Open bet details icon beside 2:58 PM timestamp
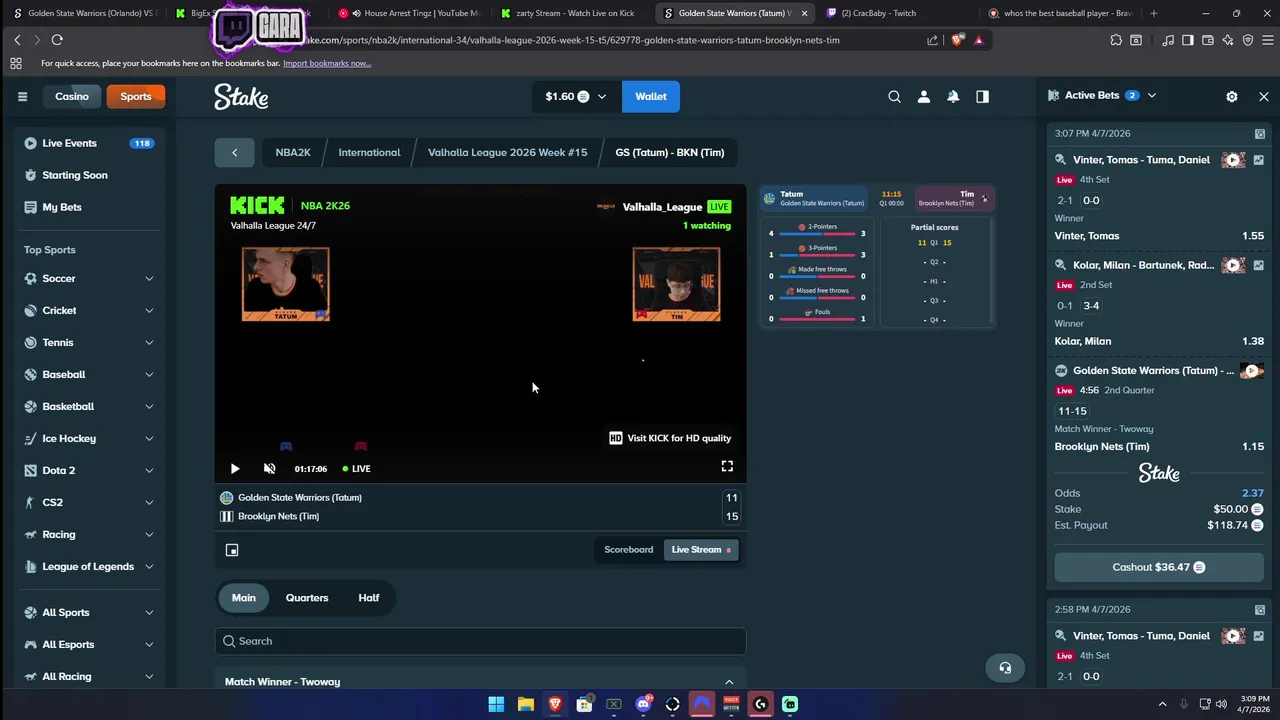Viewport: 1280px width, 720px height. pos(1260,610)
